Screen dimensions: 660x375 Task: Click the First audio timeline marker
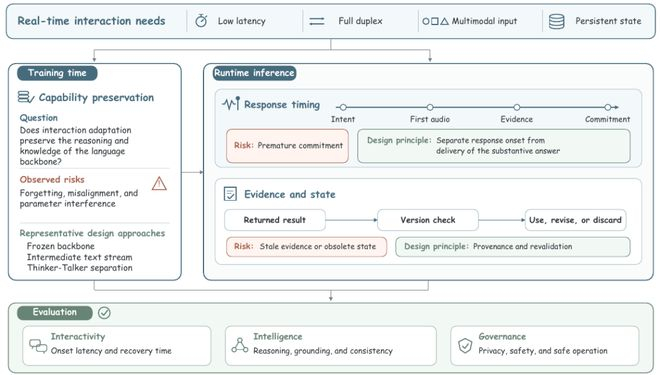pyautogui.click(x=430, y=107)
